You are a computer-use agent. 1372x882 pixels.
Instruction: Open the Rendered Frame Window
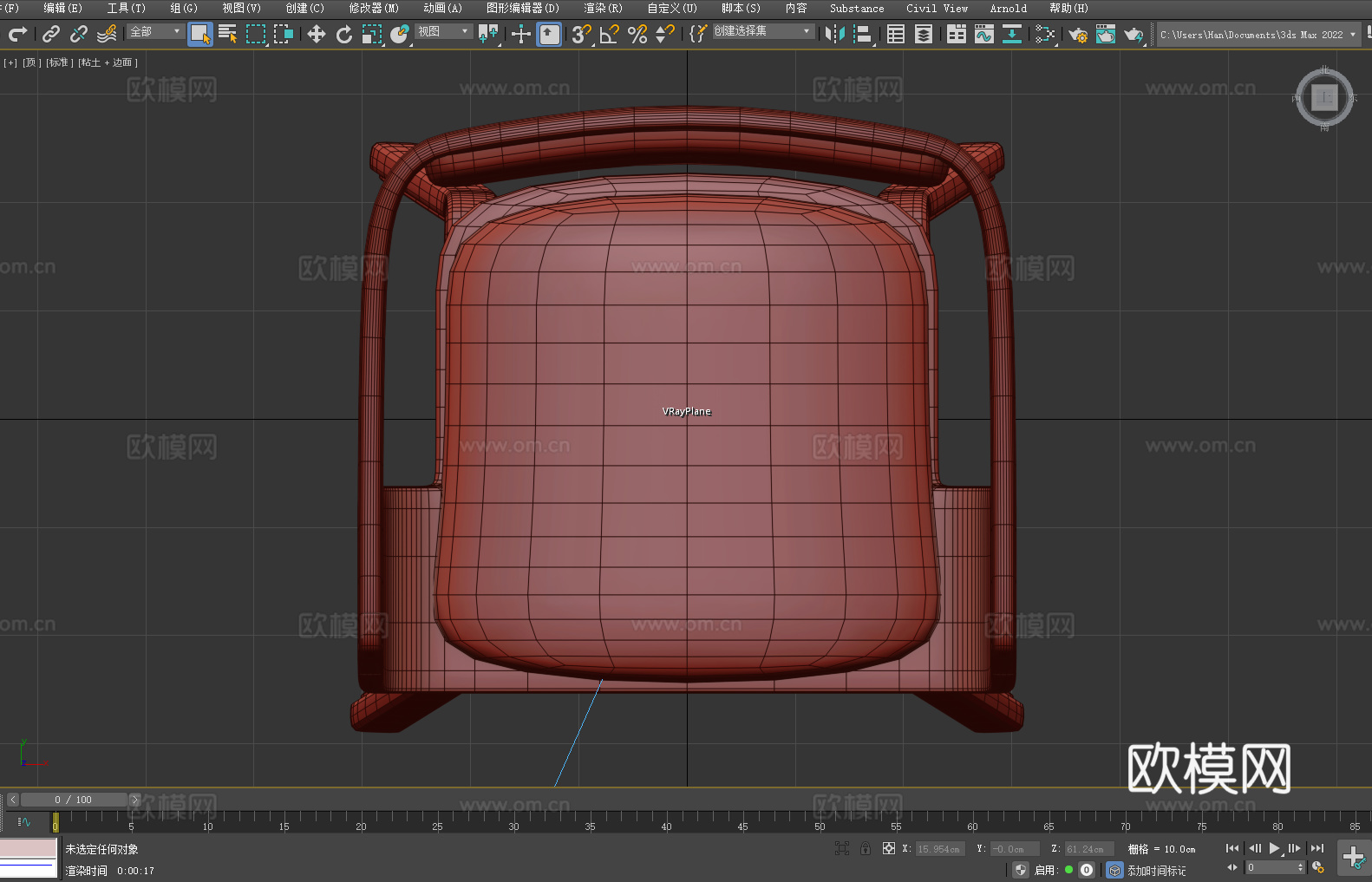coord(1106,34)
